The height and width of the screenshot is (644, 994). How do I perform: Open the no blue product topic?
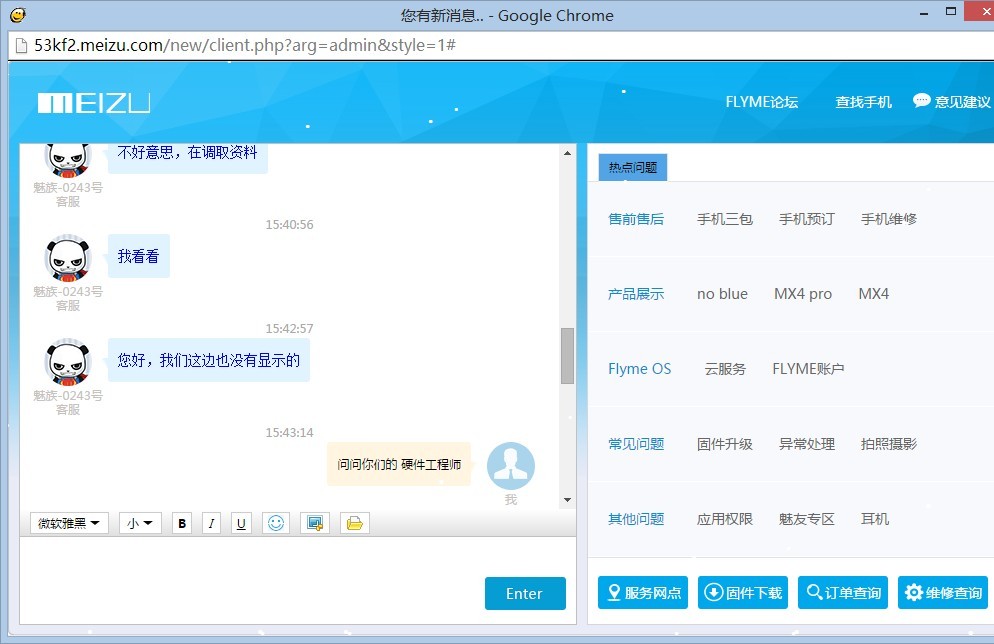(x=722, y=294)
